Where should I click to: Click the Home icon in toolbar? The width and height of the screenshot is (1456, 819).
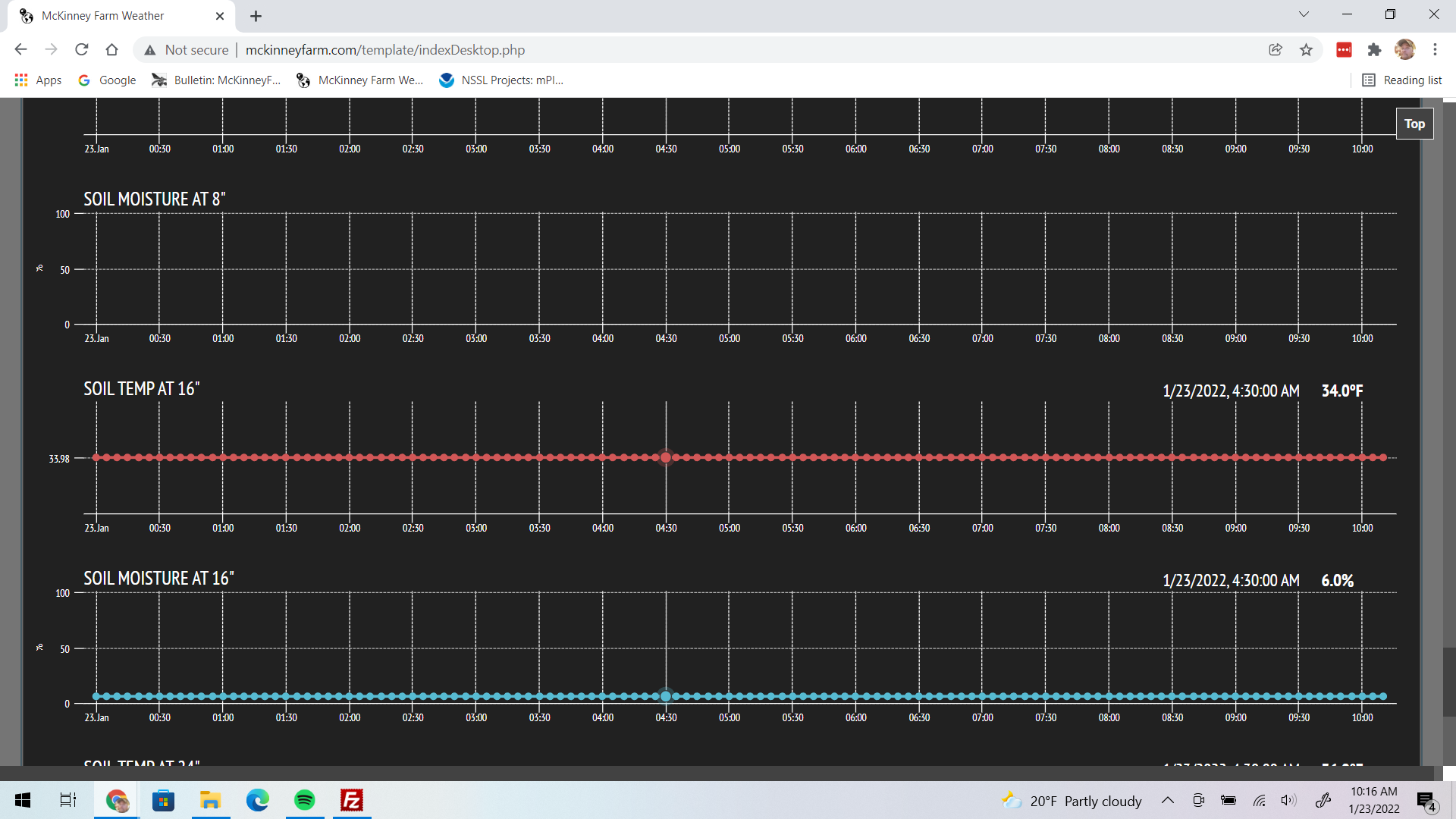point(111,50)
